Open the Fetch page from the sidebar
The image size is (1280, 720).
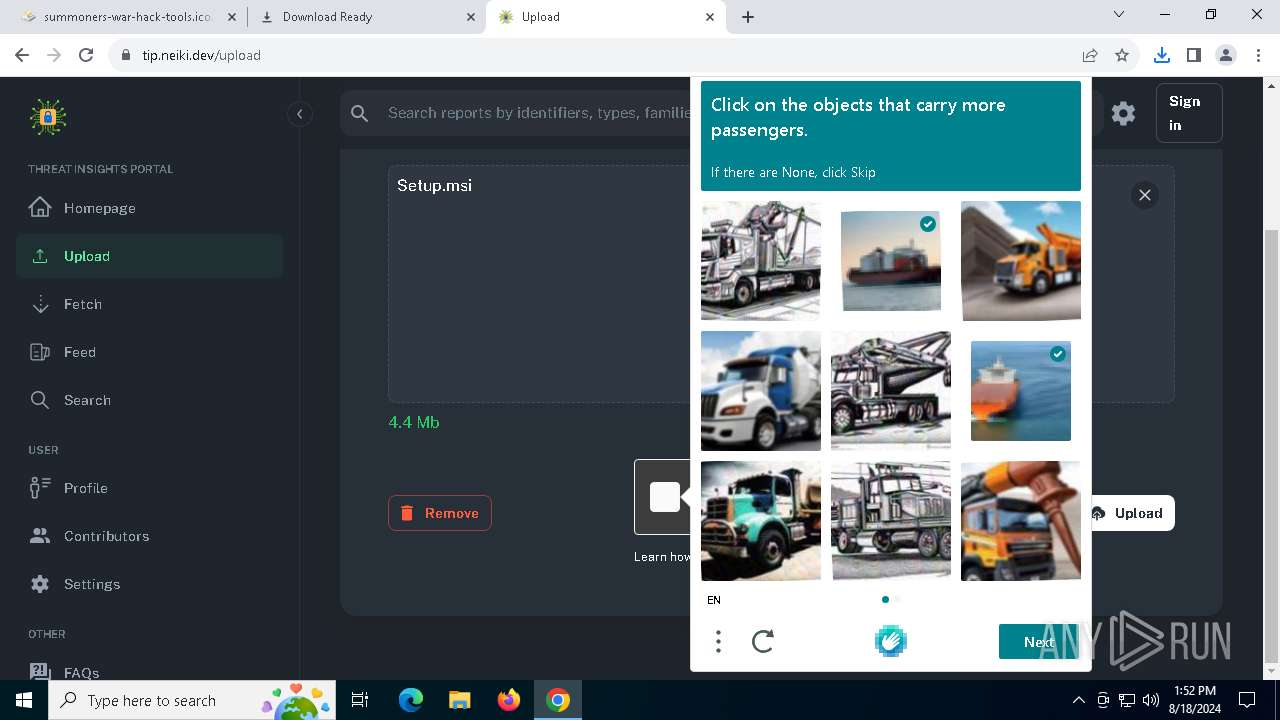pyautogui.click(x=149, y=304)
